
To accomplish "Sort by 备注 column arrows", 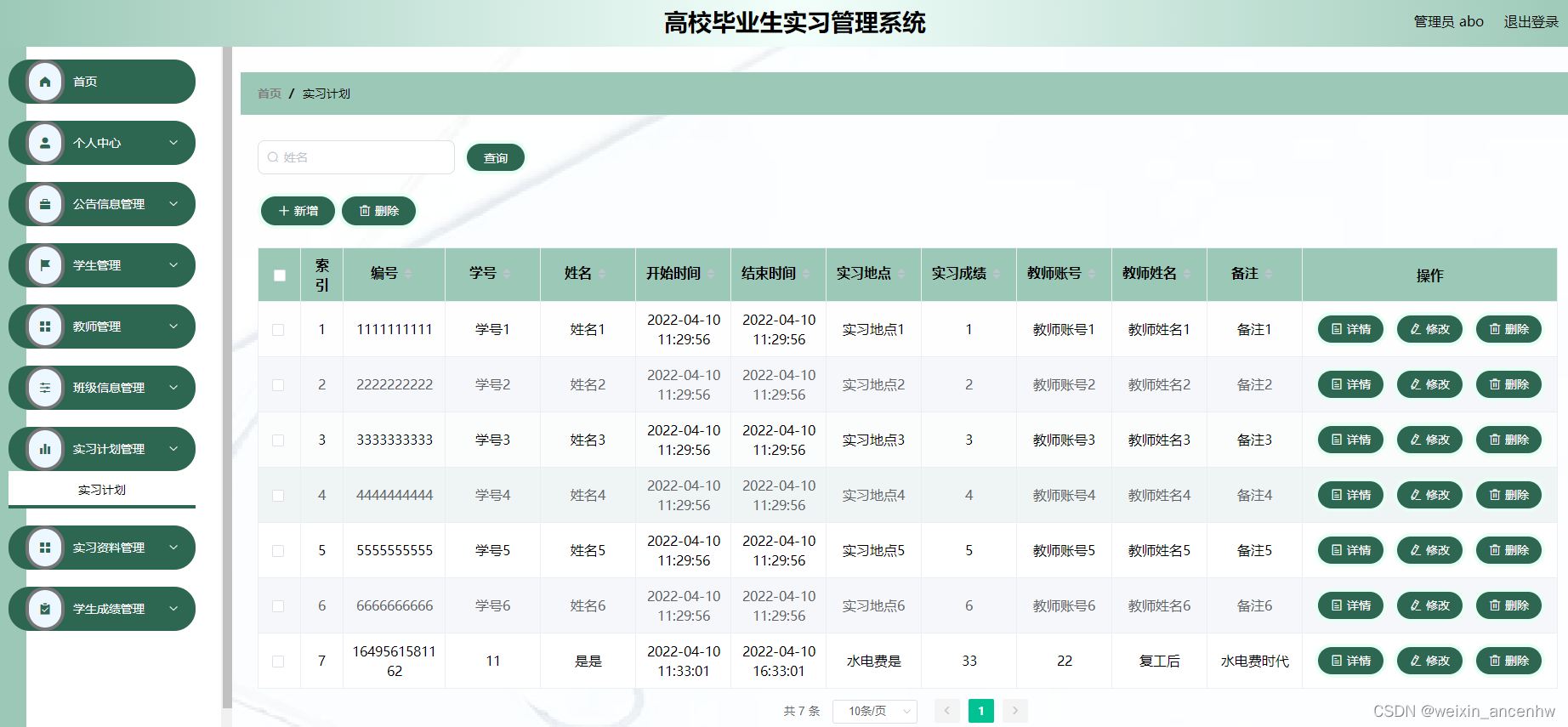I will click(1269, 274).
